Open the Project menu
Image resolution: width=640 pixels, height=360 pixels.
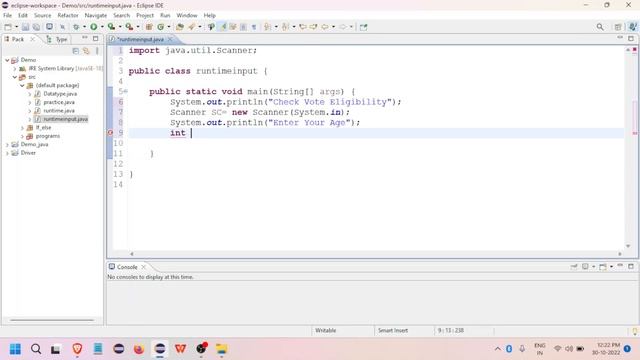[145, 15]
